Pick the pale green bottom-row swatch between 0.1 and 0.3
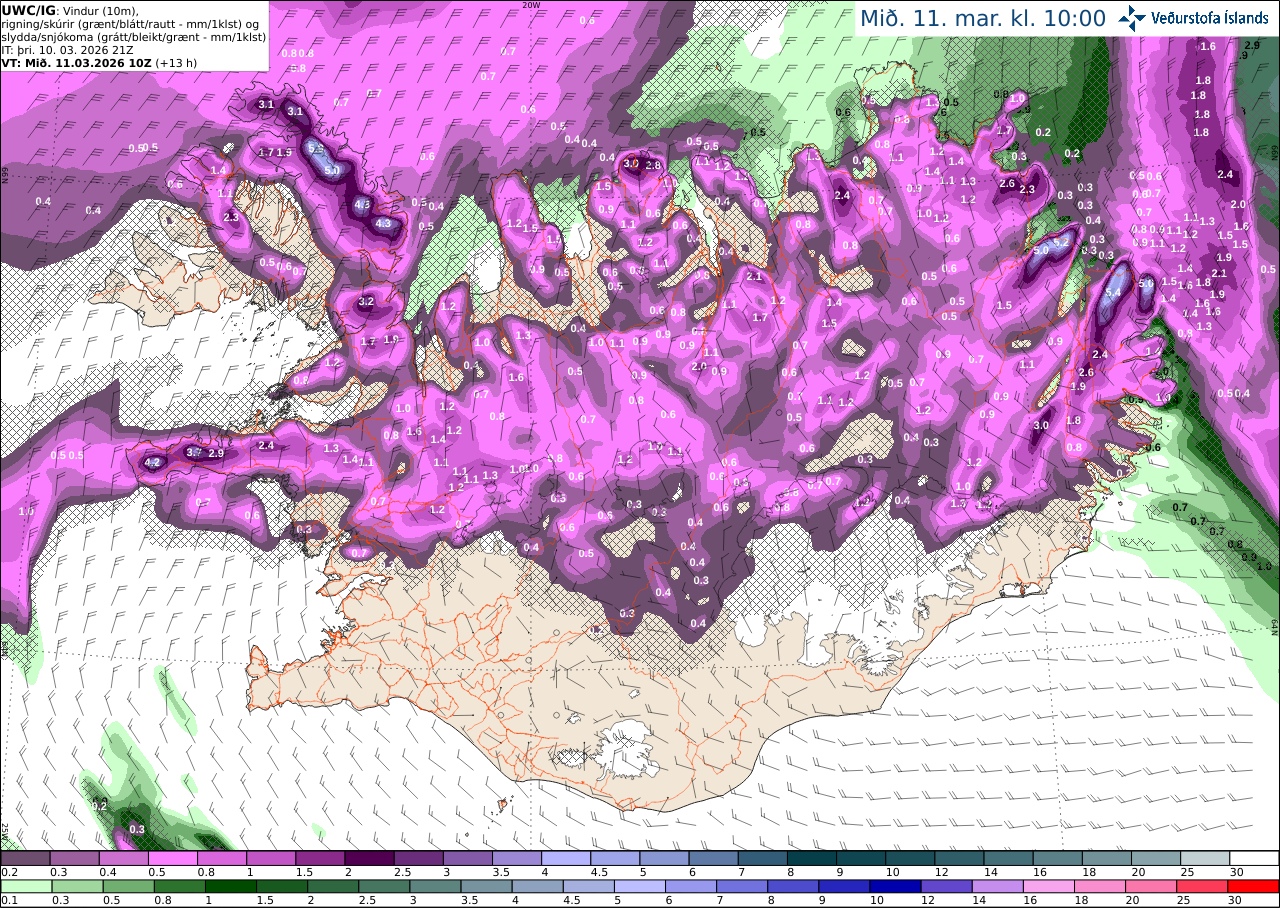Viewport: 1280px width, 908px height. 25,886
